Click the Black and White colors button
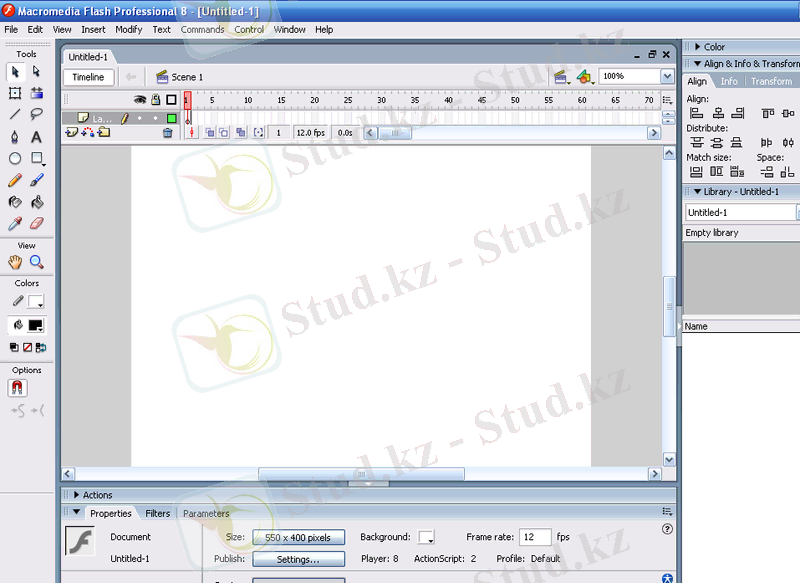This screenshot has height=583, width=800. tap(14, 347)
